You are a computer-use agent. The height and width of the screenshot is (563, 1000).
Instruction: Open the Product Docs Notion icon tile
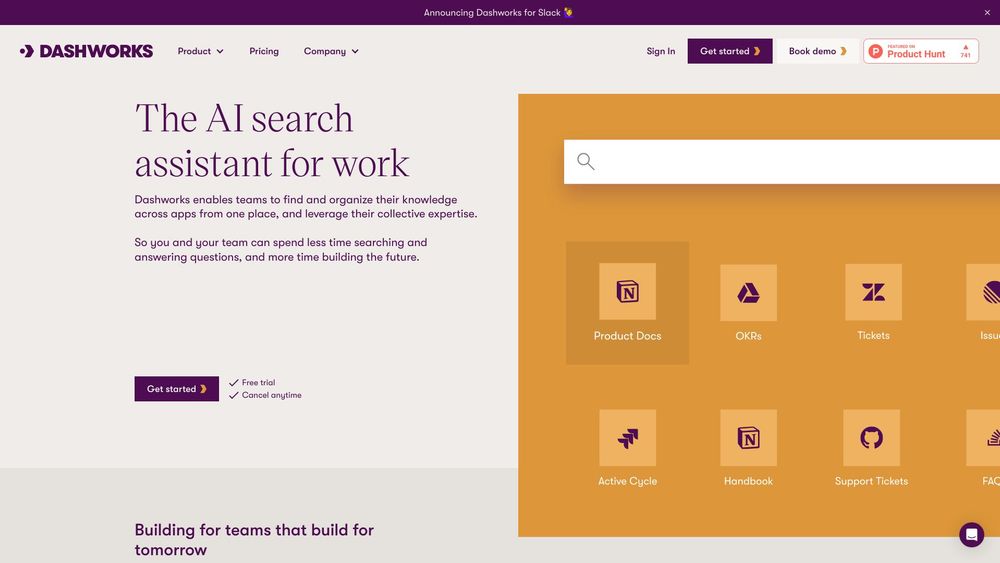(628, 291)
